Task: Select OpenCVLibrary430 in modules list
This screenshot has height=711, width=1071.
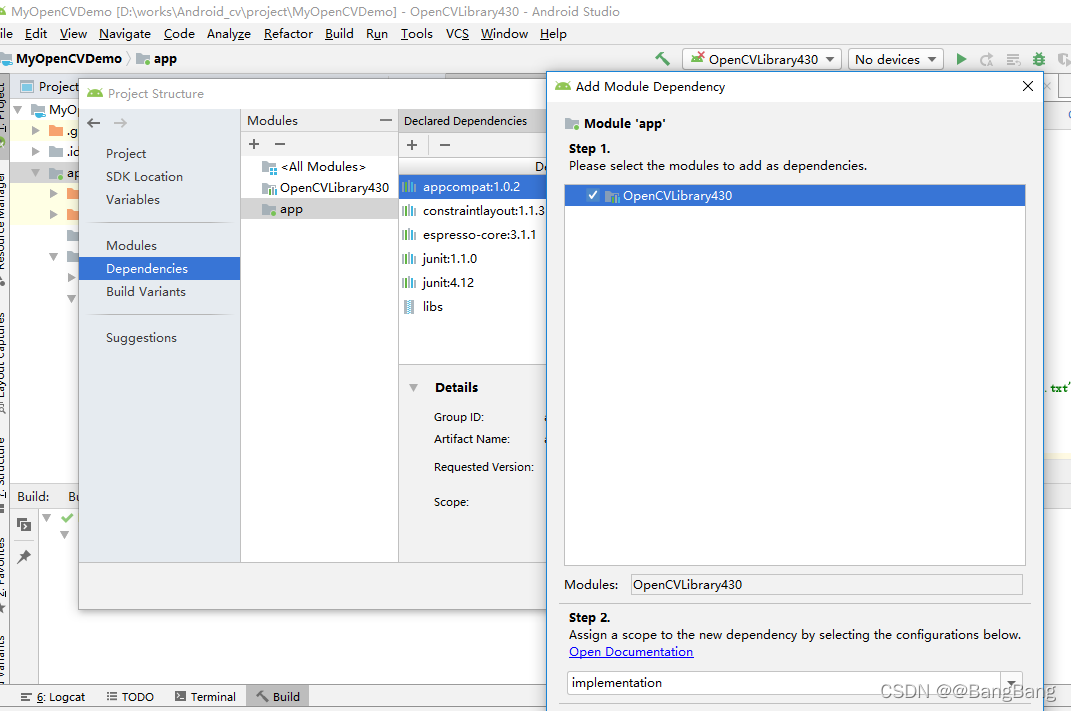Action: (x=320, y=188)
